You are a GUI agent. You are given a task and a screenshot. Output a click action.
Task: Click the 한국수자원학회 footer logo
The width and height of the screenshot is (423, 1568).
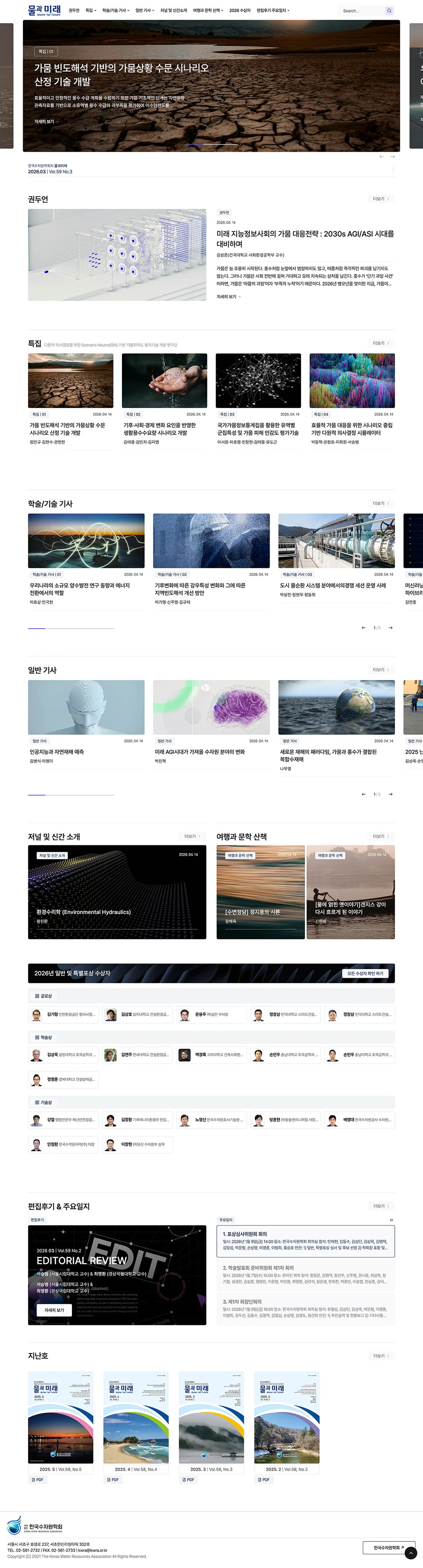click(x=35, y=1526)
